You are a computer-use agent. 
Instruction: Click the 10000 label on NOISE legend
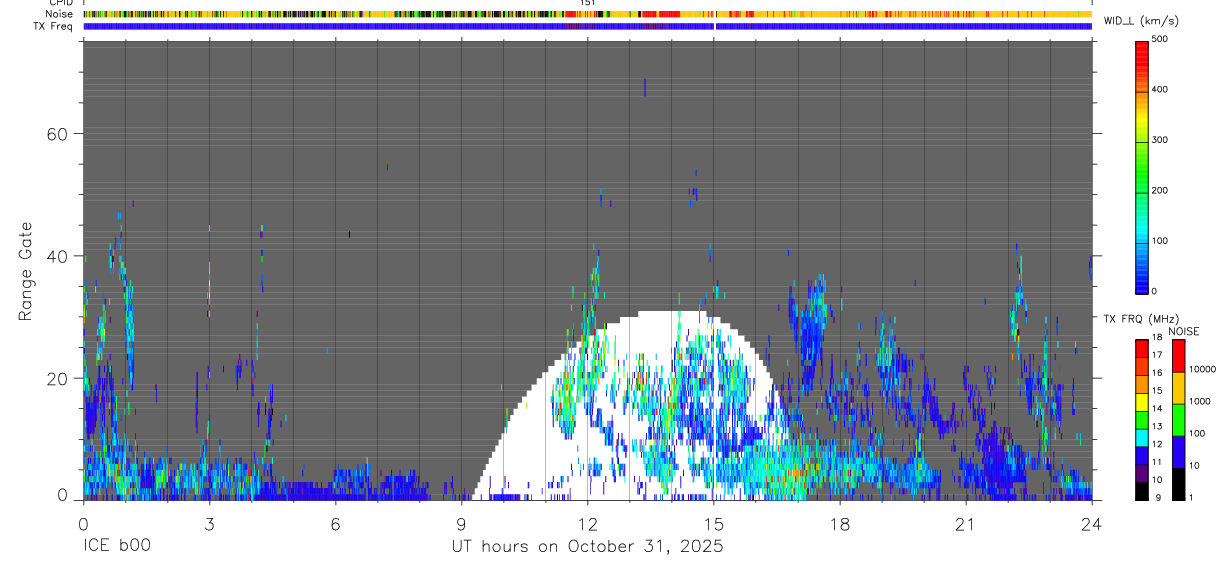pos(1202,369)
